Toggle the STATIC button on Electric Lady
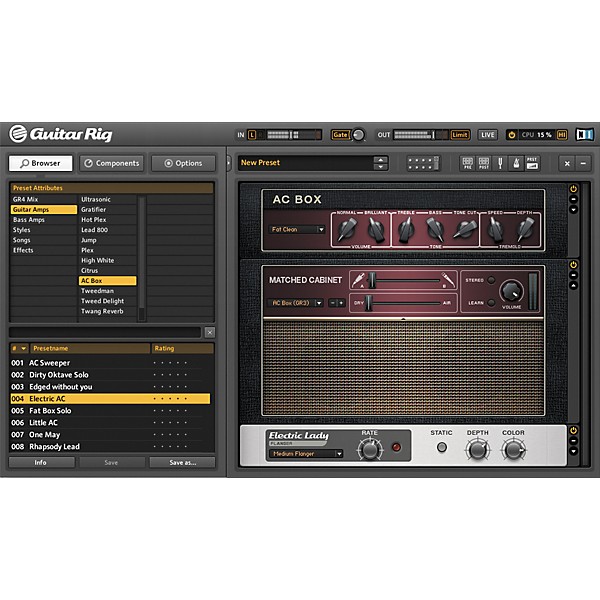The height and width of the screenshot is (600, 600). coord(442,447)
